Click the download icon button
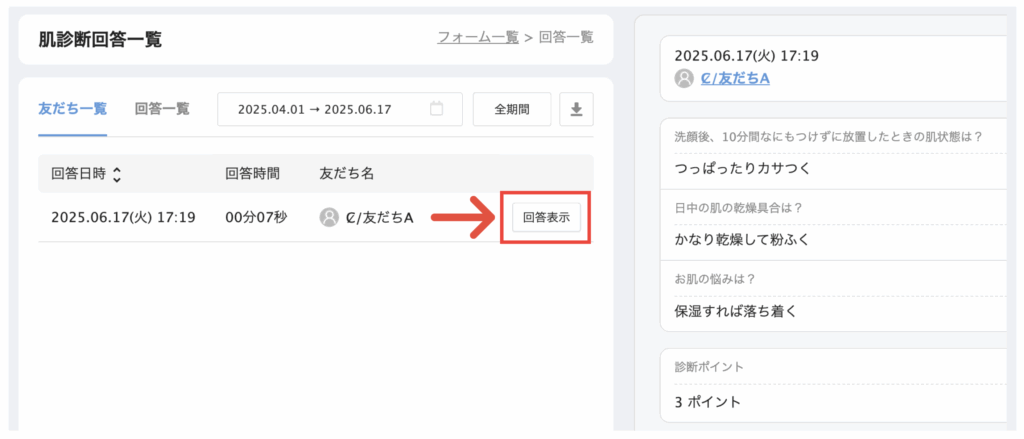Screen dimensions: 1024x439 point(576,109)
